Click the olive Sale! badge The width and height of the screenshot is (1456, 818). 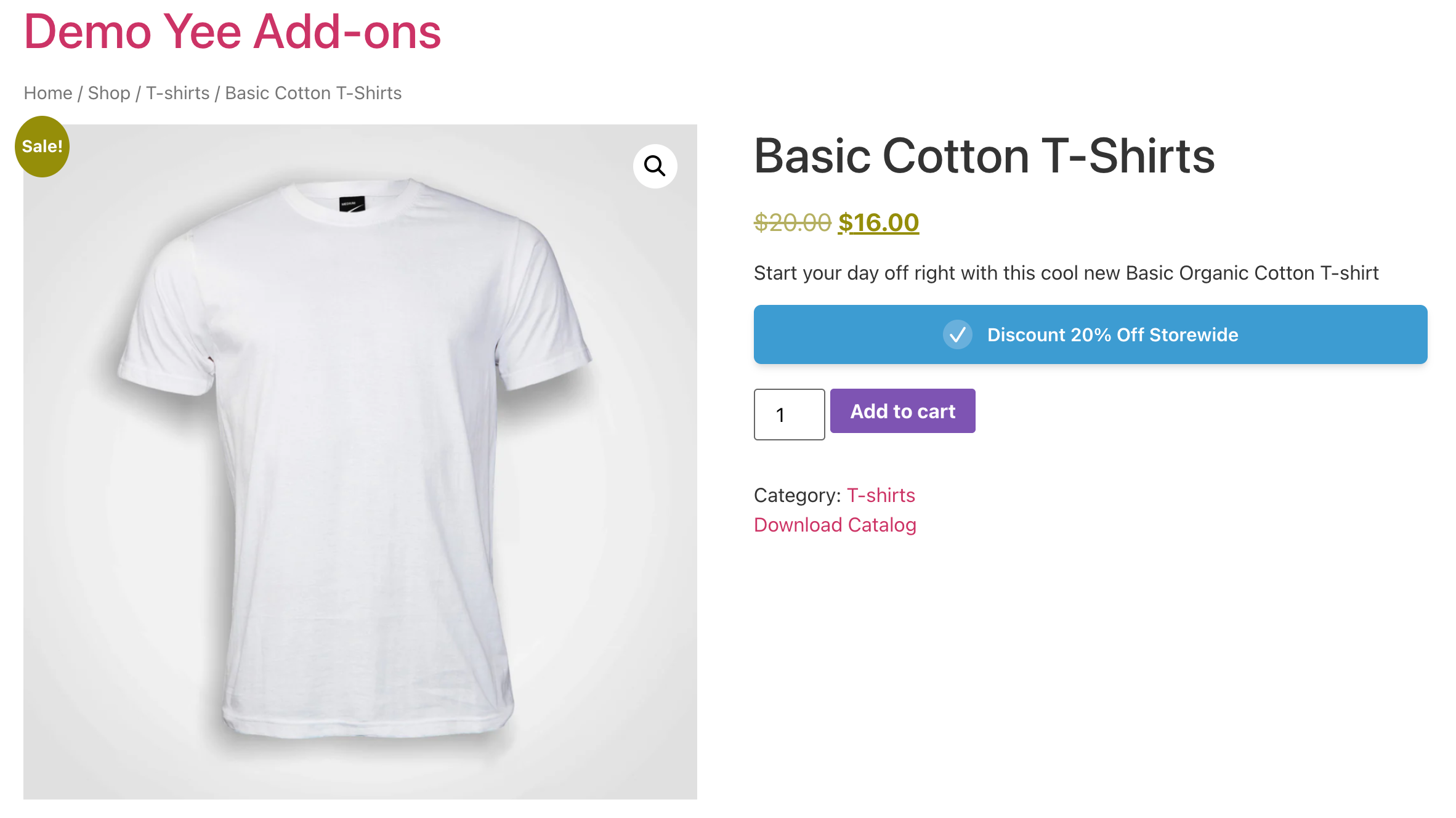(42, 147)
